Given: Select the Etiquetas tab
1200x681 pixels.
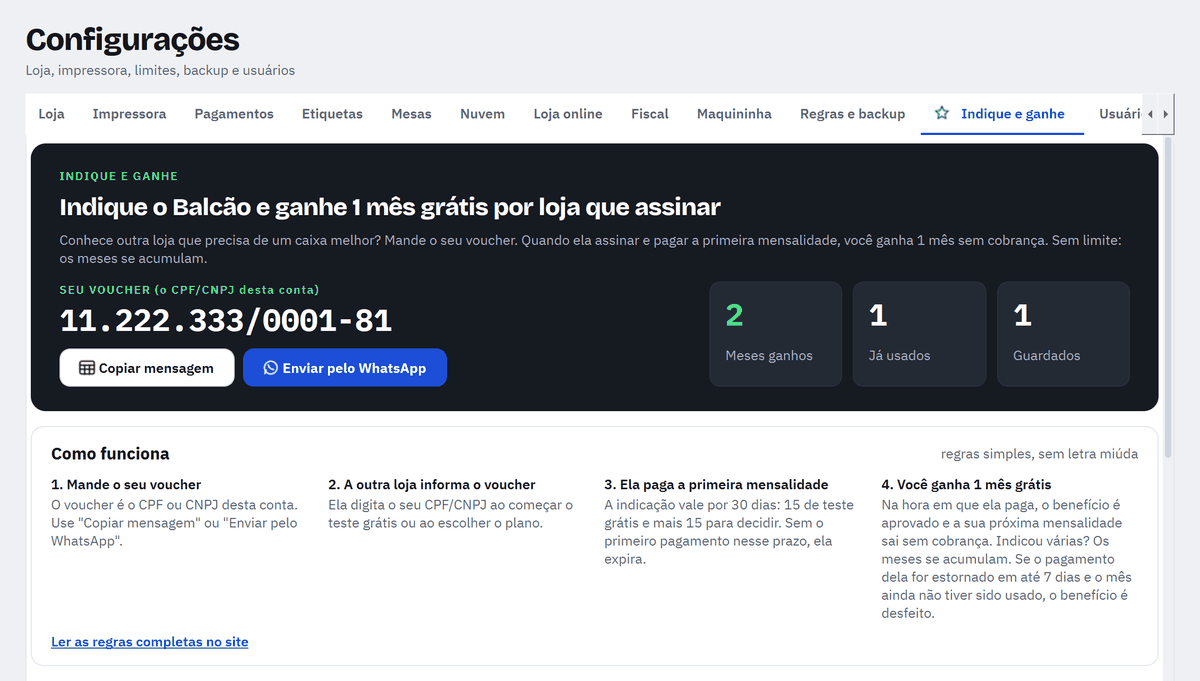Looking at the screenshot, I should [x=332, y=114].
